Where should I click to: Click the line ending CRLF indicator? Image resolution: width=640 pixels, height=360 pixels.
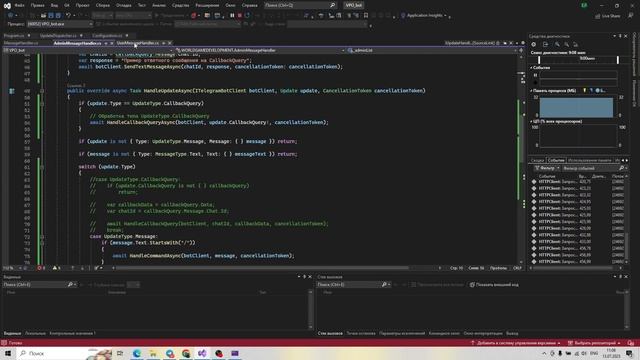coord(517,268)
